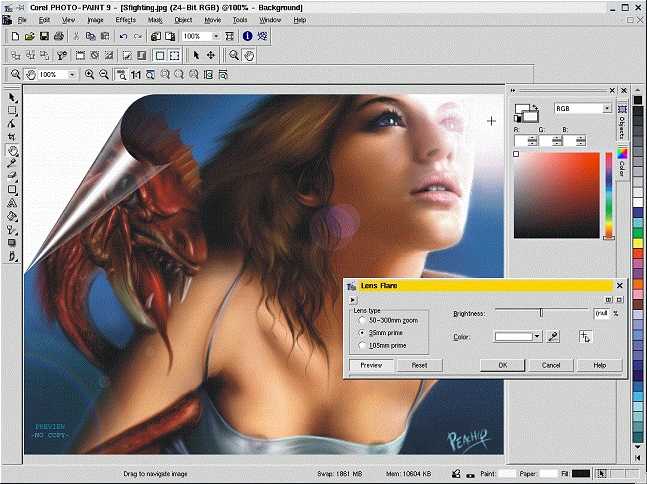Click the Eyedropper tool in toolbox
647x484 pixels.
click(12, 163)
